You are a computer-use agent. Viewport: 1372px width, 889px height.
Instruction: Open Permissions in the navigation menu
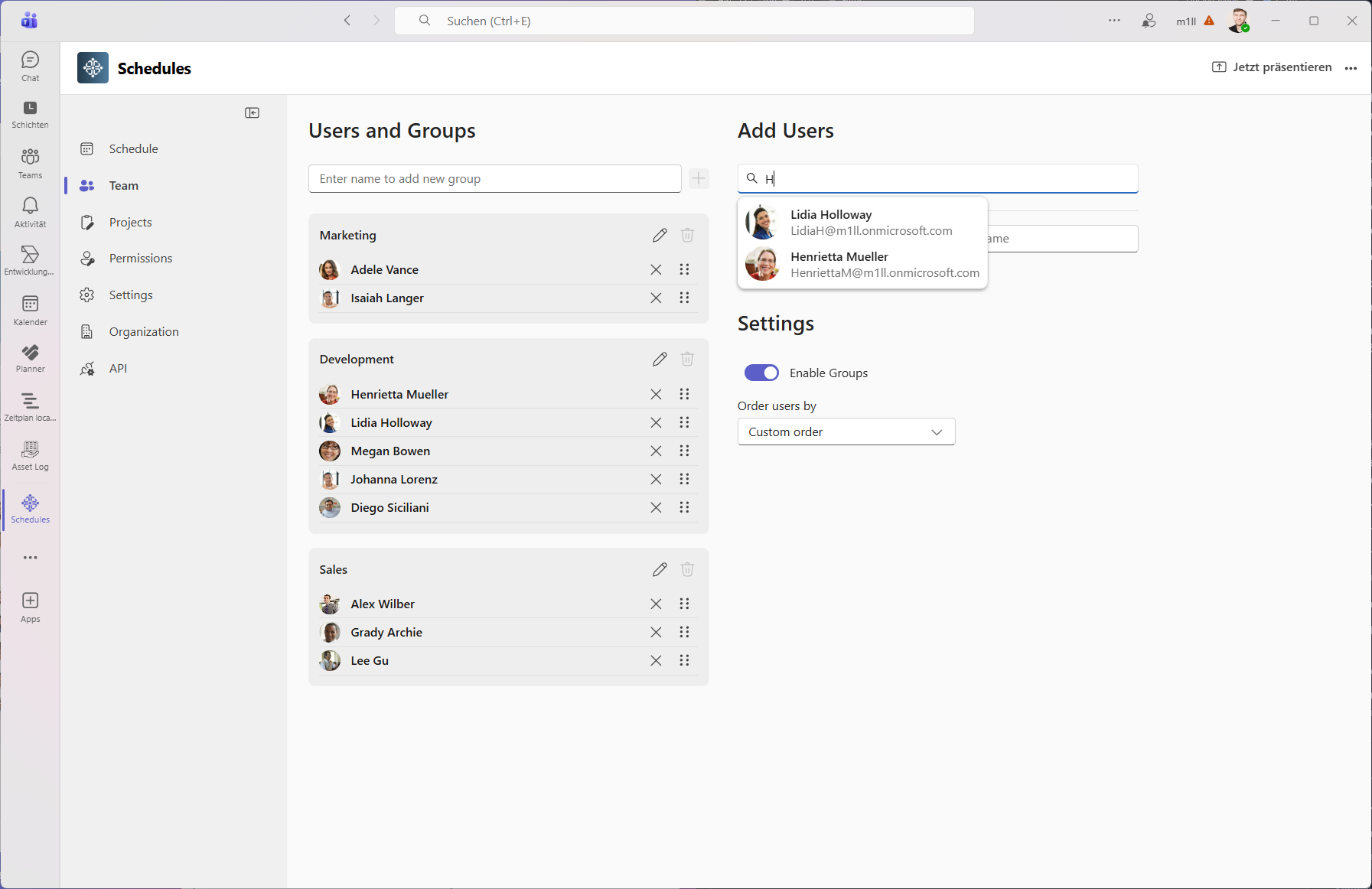pyautogui.click(x=141, y=259)
